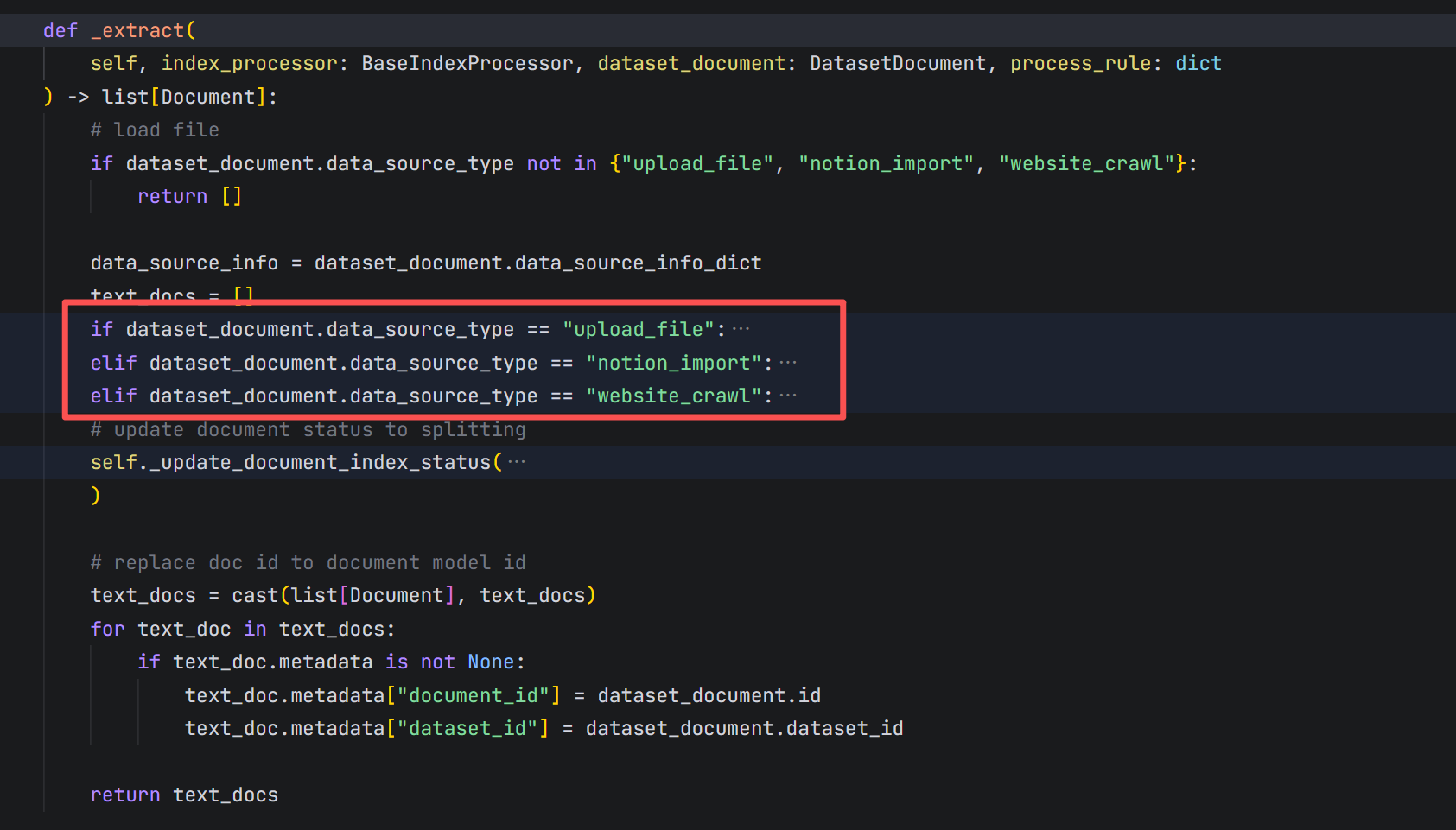
Task: Click the "# update document status to splitting" comment
Action: pos(308,429)
